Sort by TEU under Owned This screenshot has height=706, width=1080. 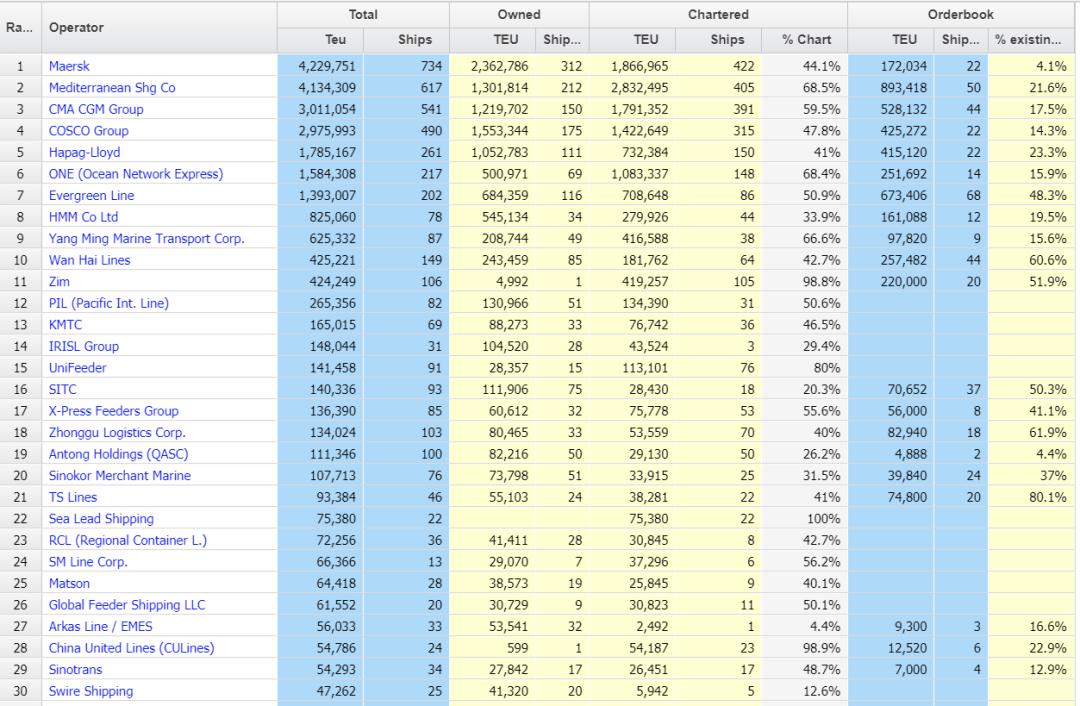click(x=492, y=40)
